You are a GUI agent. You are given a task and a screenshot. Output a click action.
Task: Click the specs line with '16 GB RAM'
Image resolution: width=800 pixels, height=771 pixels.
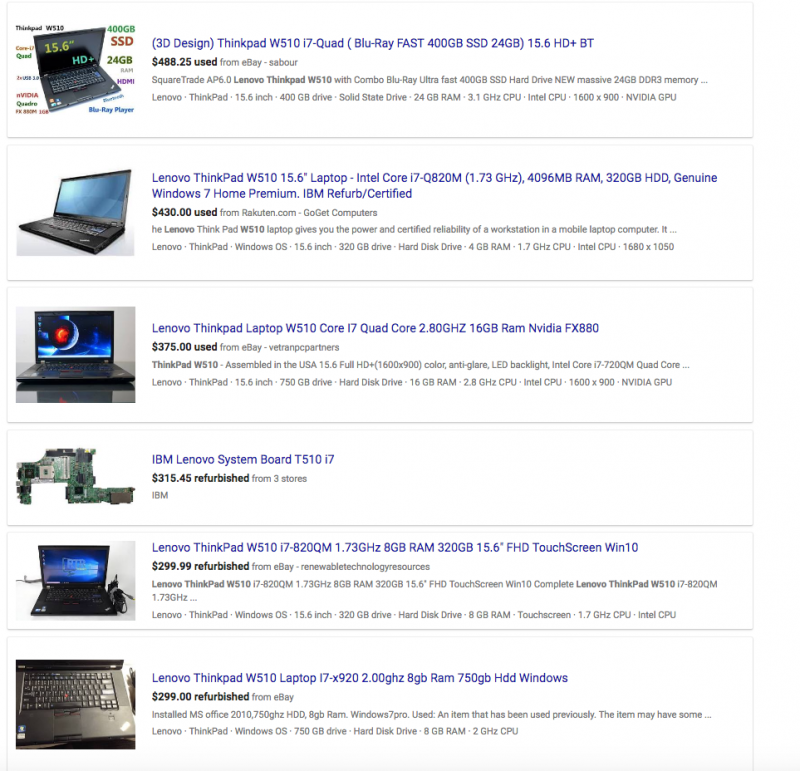pos(412,382)
